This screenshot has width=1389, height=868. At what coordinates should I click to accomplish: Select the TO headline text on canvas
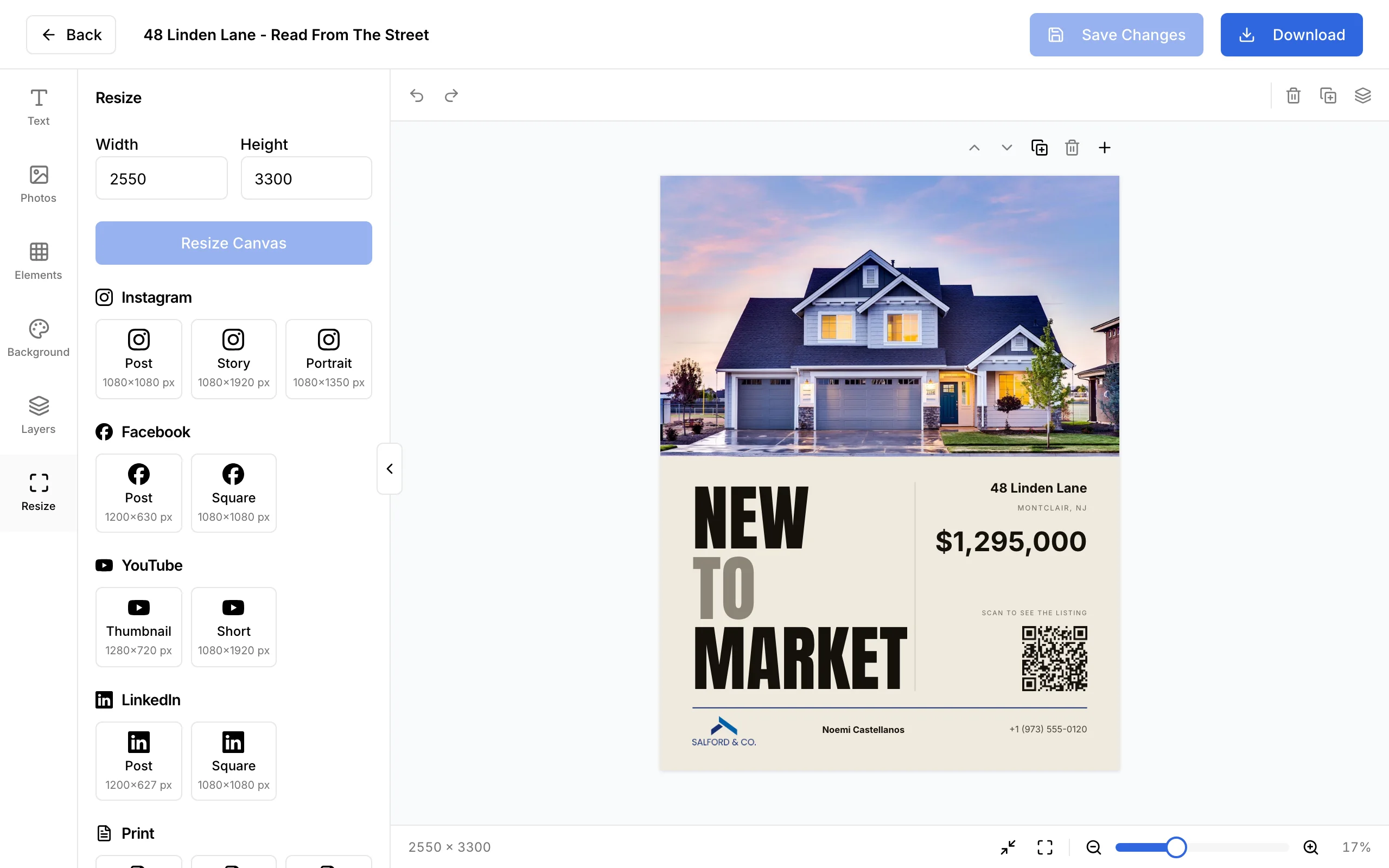click(x=724, y=589)
